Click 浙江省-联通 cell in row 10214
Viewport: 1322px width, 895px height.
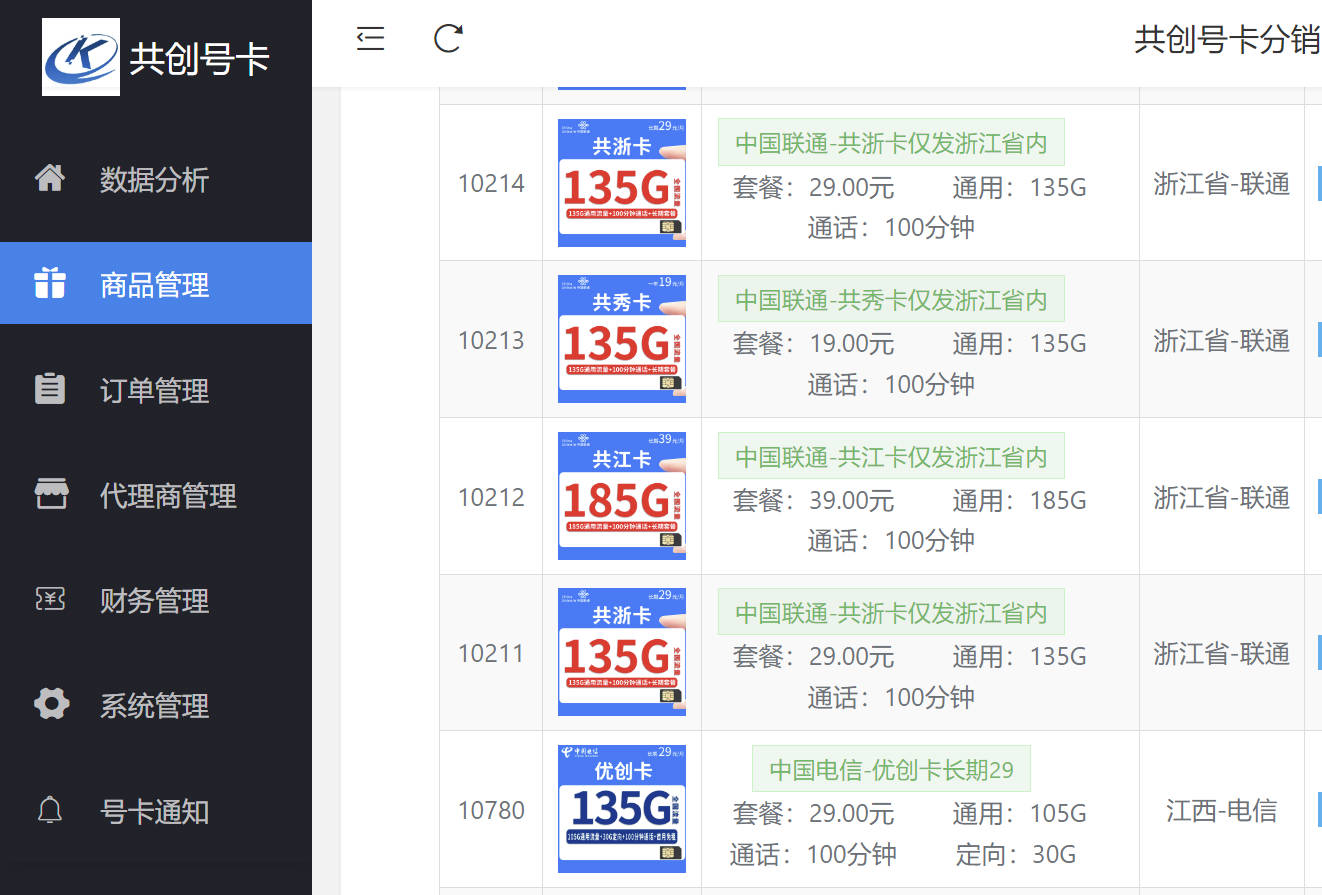click(x=1222, y=184)
